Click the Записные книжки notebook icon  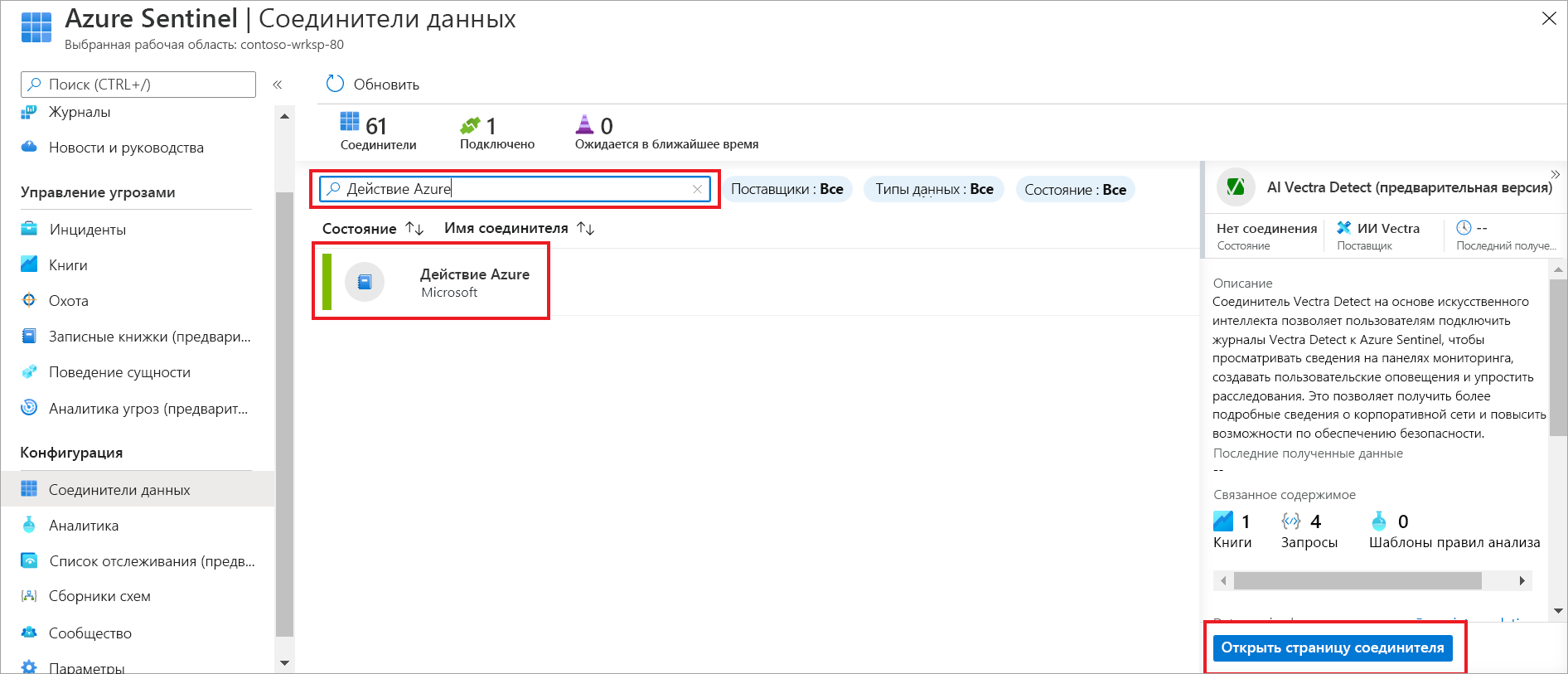pos(29,336)
